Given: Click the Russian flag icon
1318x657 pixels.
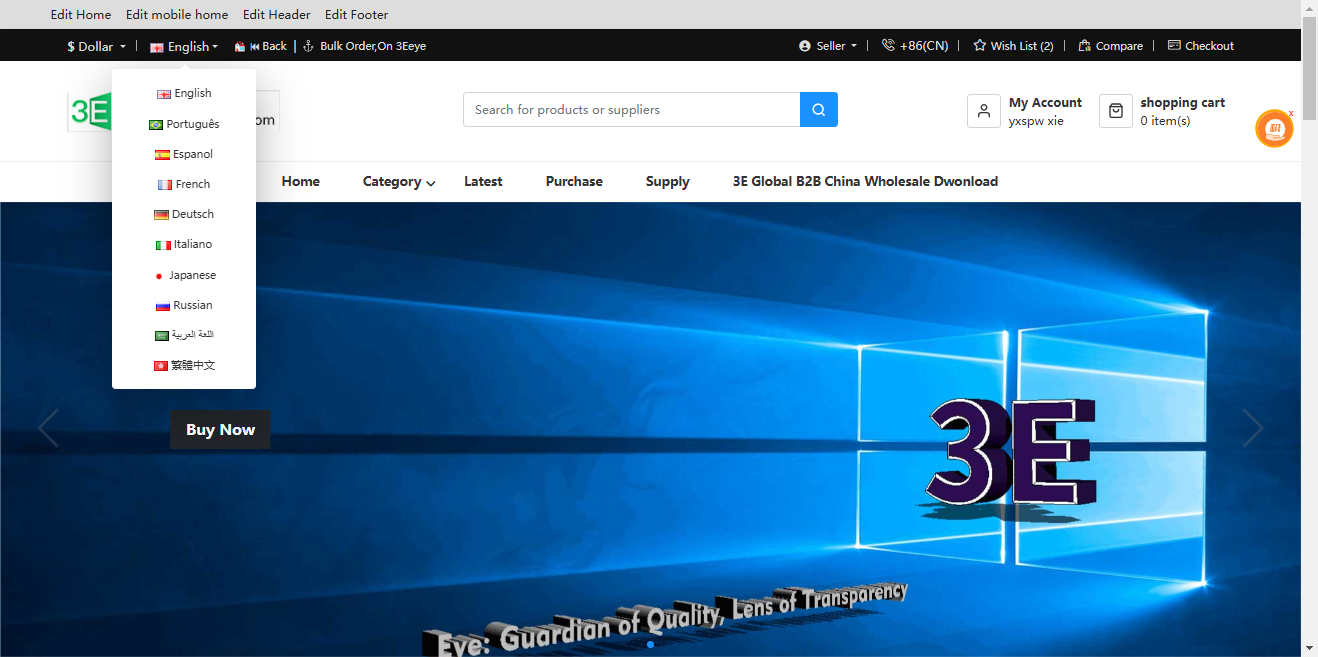Looking at the screenshot, I should tap(163, 306).
